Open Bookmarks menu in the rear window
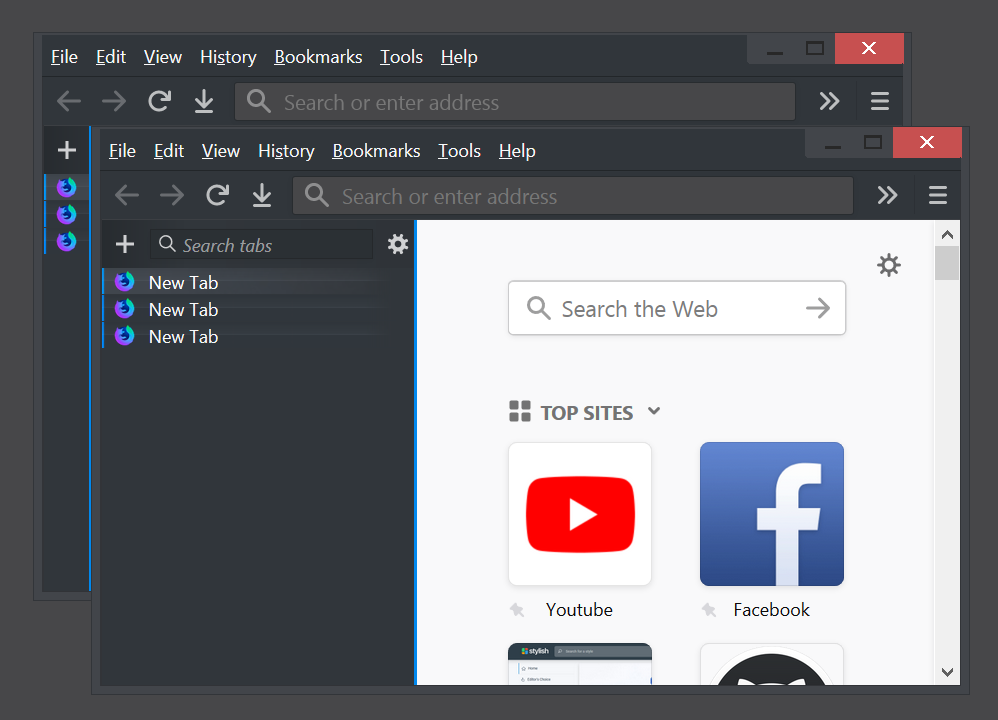The width and height of the screenshot is (998, 720). point(318,57)
